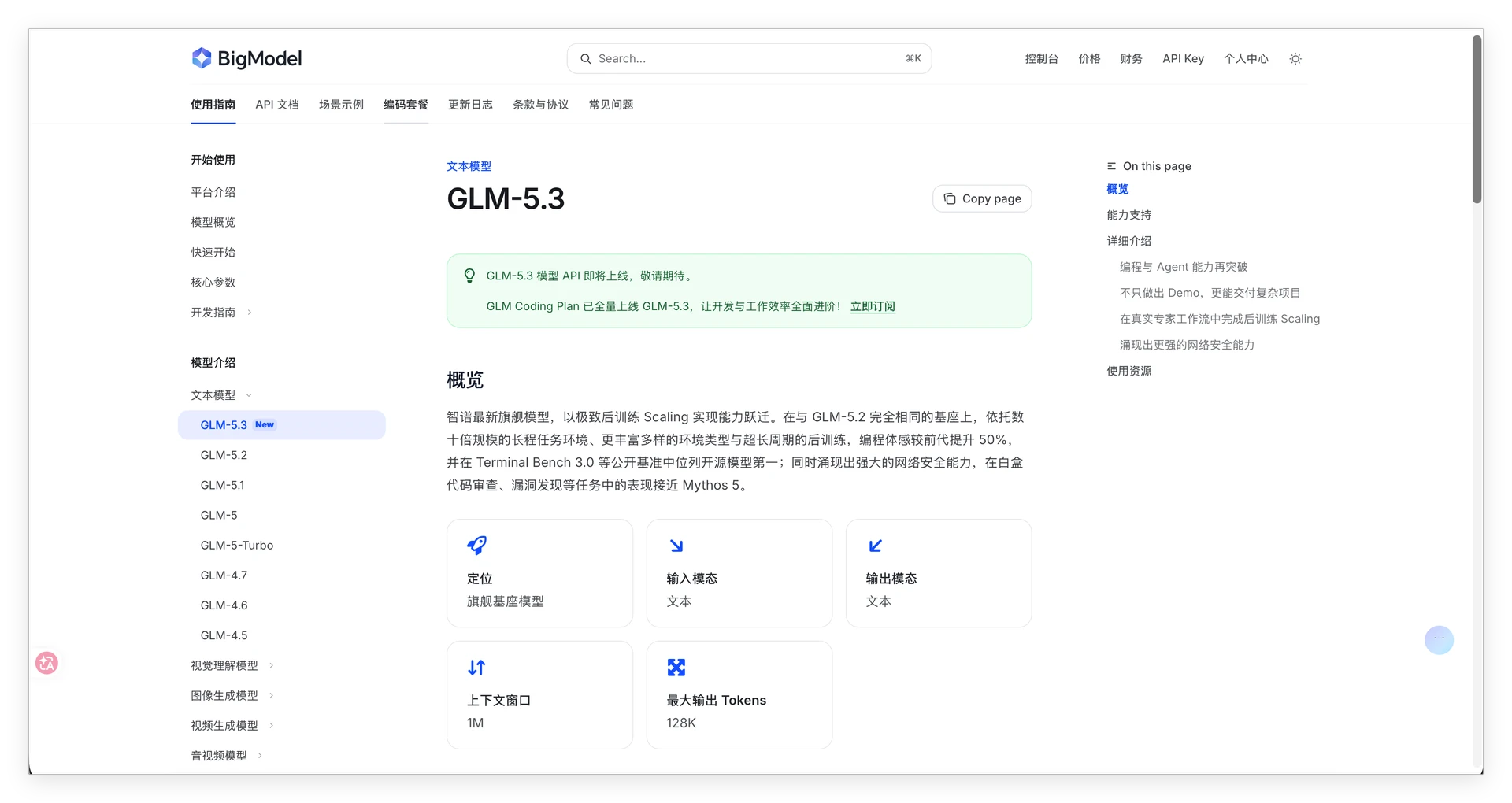The width and height of the screenshot is (1512, 803).
Task: Open 核心参数 in the sidebar
Action: click(x=213, y=282)
